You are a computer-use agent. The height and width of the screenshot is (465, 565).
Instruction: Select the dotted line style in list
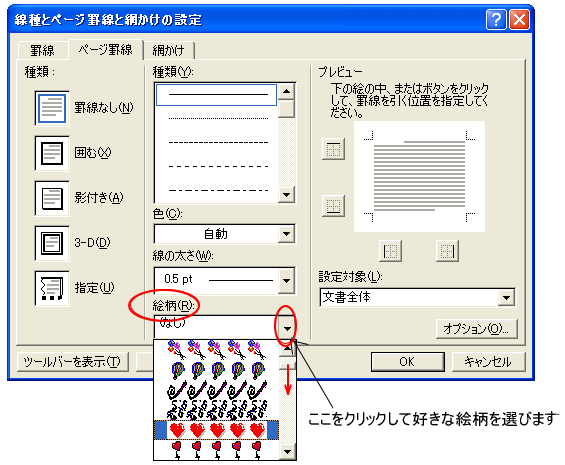216,118
